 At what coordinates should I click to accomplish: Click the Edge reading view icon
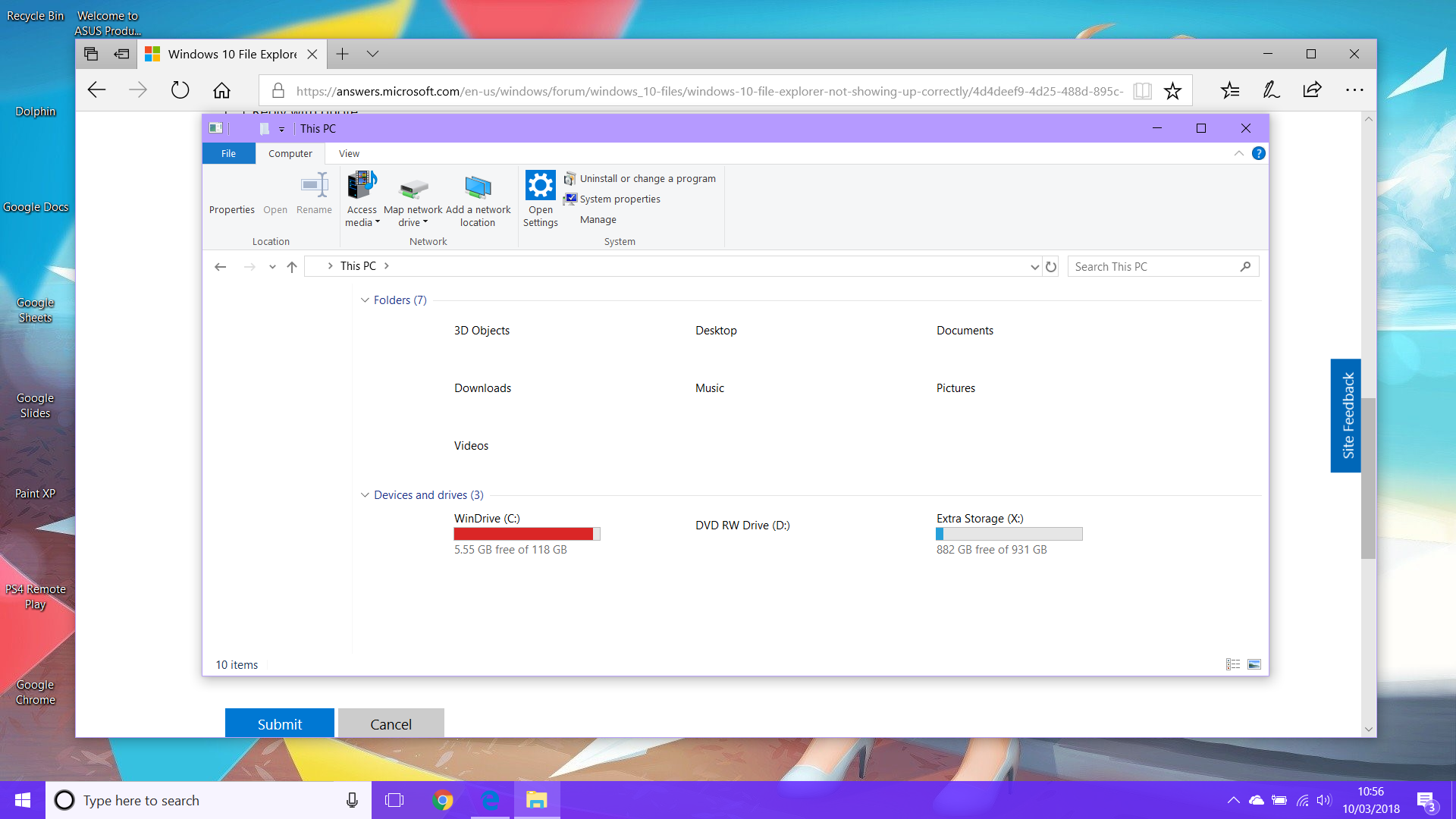point(1142,91)
